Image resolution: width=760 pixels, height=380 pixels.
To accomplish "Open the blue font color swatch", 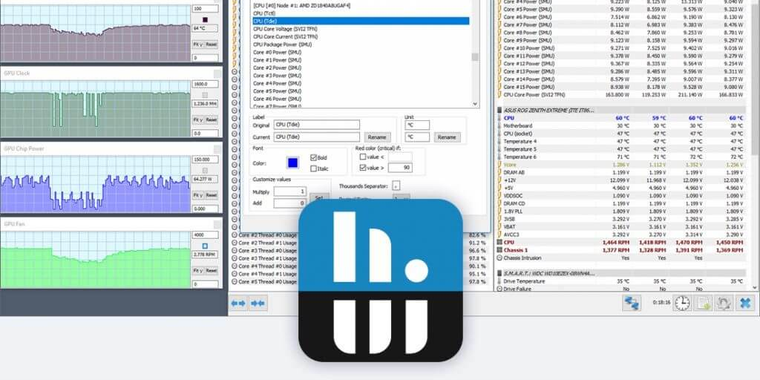I will (x=293, y=163).
